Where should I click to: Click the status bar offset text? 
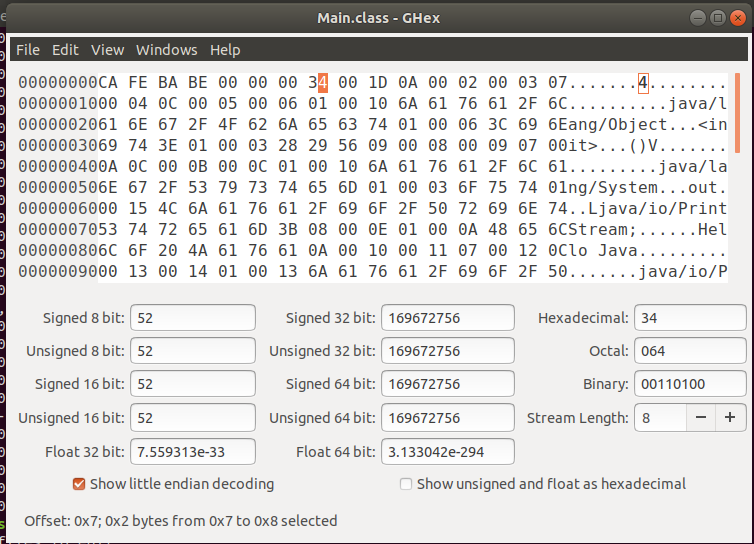(181, 521)
